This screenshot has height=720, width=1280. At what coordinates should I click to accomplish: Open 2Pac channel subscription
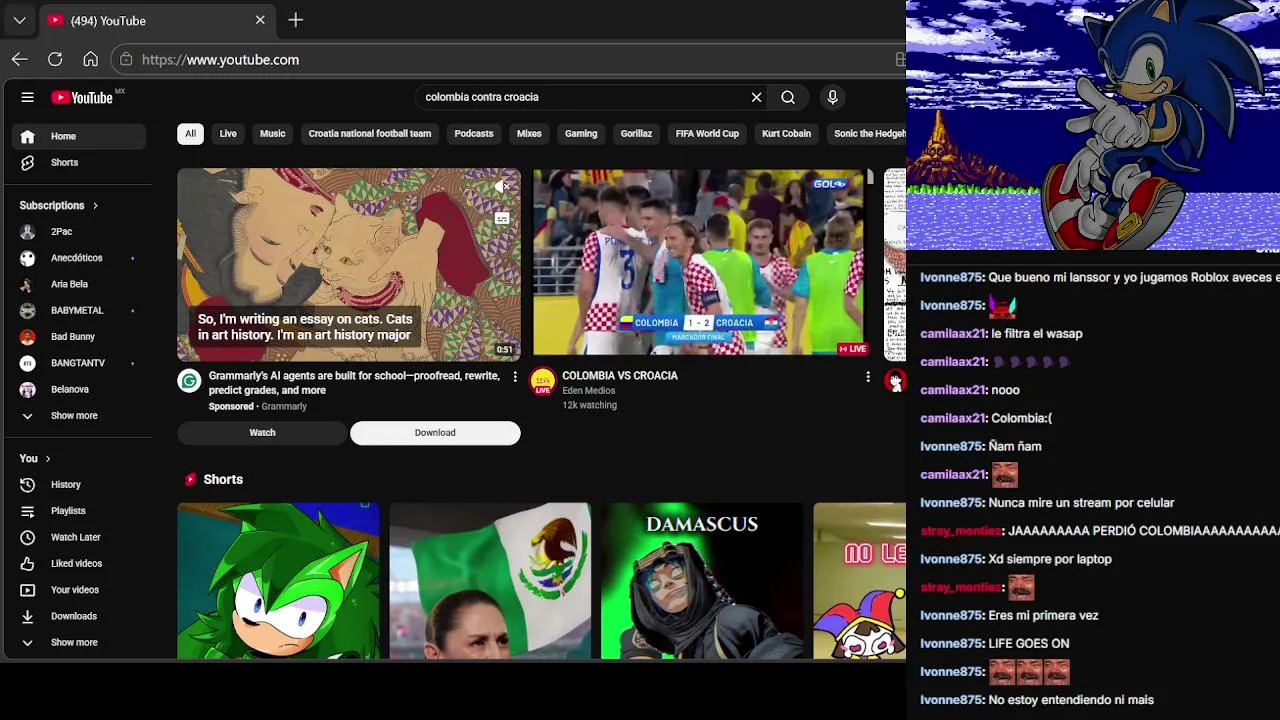coord(78,231)
